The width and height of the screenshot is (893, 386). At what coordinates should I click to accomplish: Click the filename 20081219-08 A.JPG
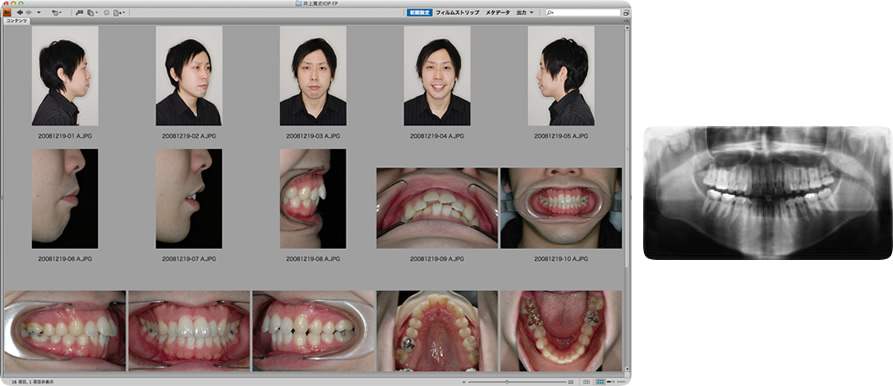point(313,258)
